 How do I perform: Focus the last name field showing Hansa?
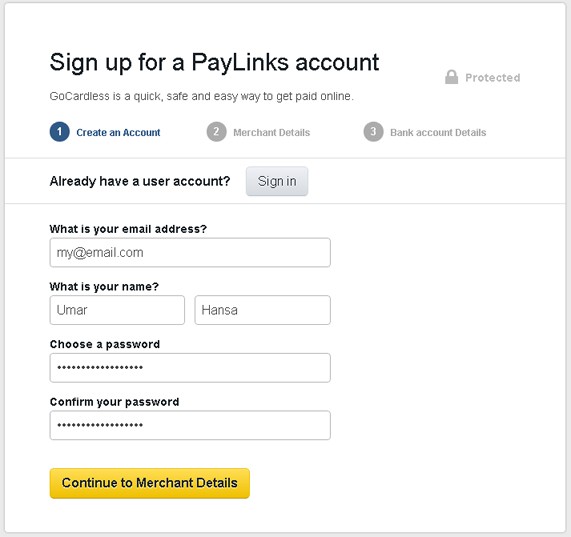[x=263, y=310]
